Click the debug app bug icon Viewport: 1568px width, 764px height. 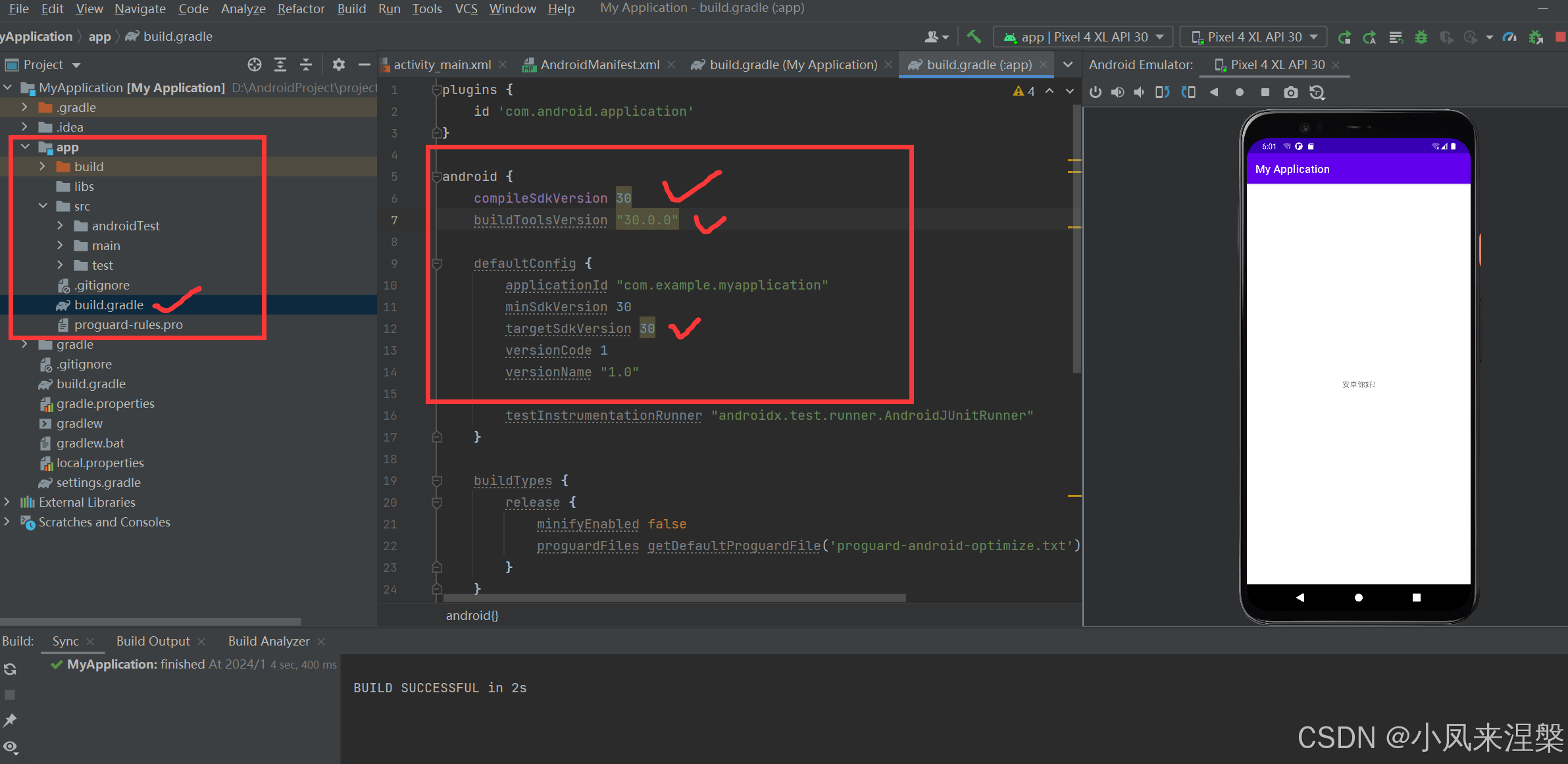click(x=1421, y=37)
